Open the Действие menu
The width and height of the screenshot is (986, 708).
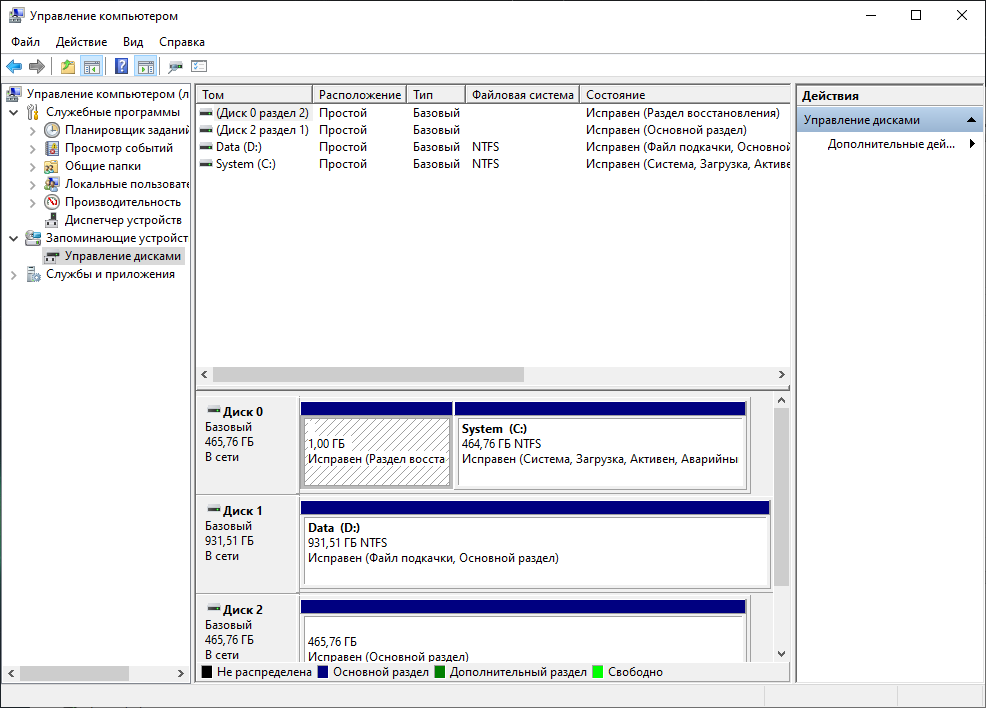click(81, 42)
